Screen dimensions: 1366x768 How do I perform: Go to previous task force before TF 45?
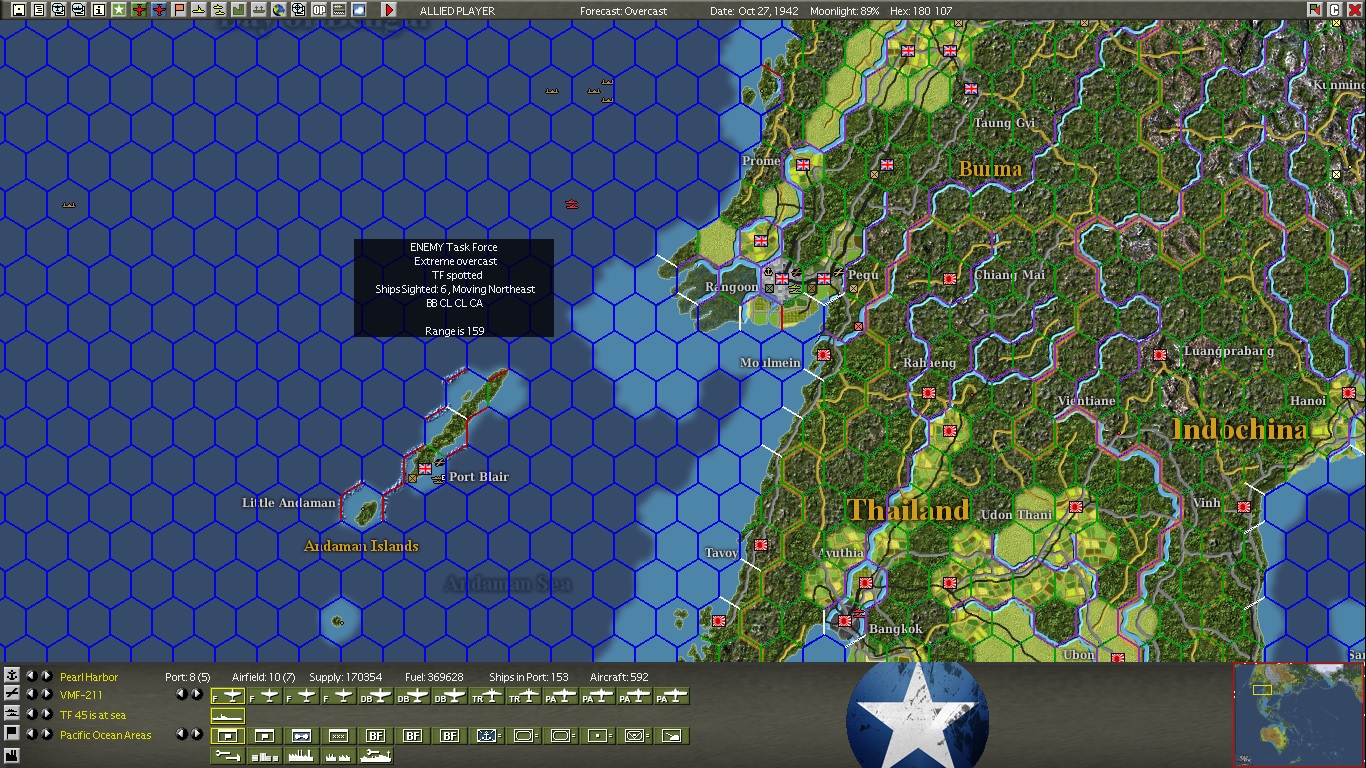(x=31, y=714)
